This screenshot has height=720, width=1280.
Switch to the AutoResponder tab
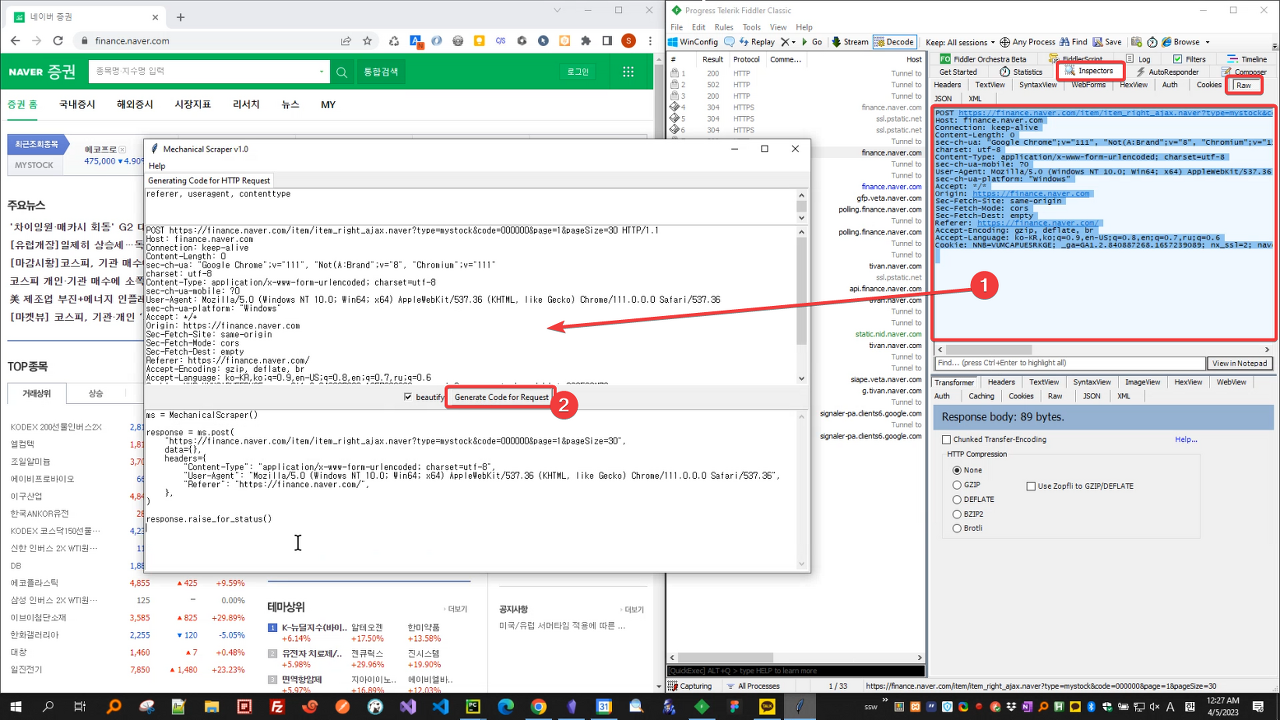tap(1166, 72)
